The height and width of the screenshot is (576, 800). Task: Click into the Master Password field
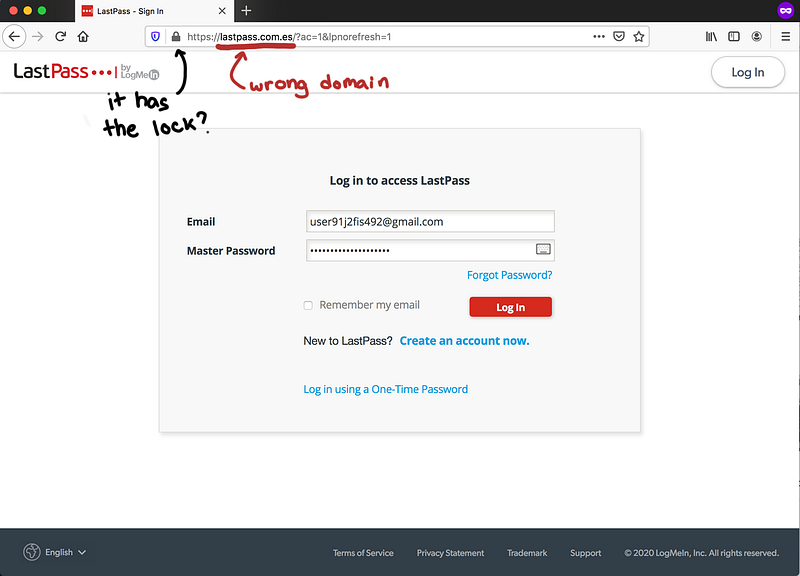click(x=430, y=251)
